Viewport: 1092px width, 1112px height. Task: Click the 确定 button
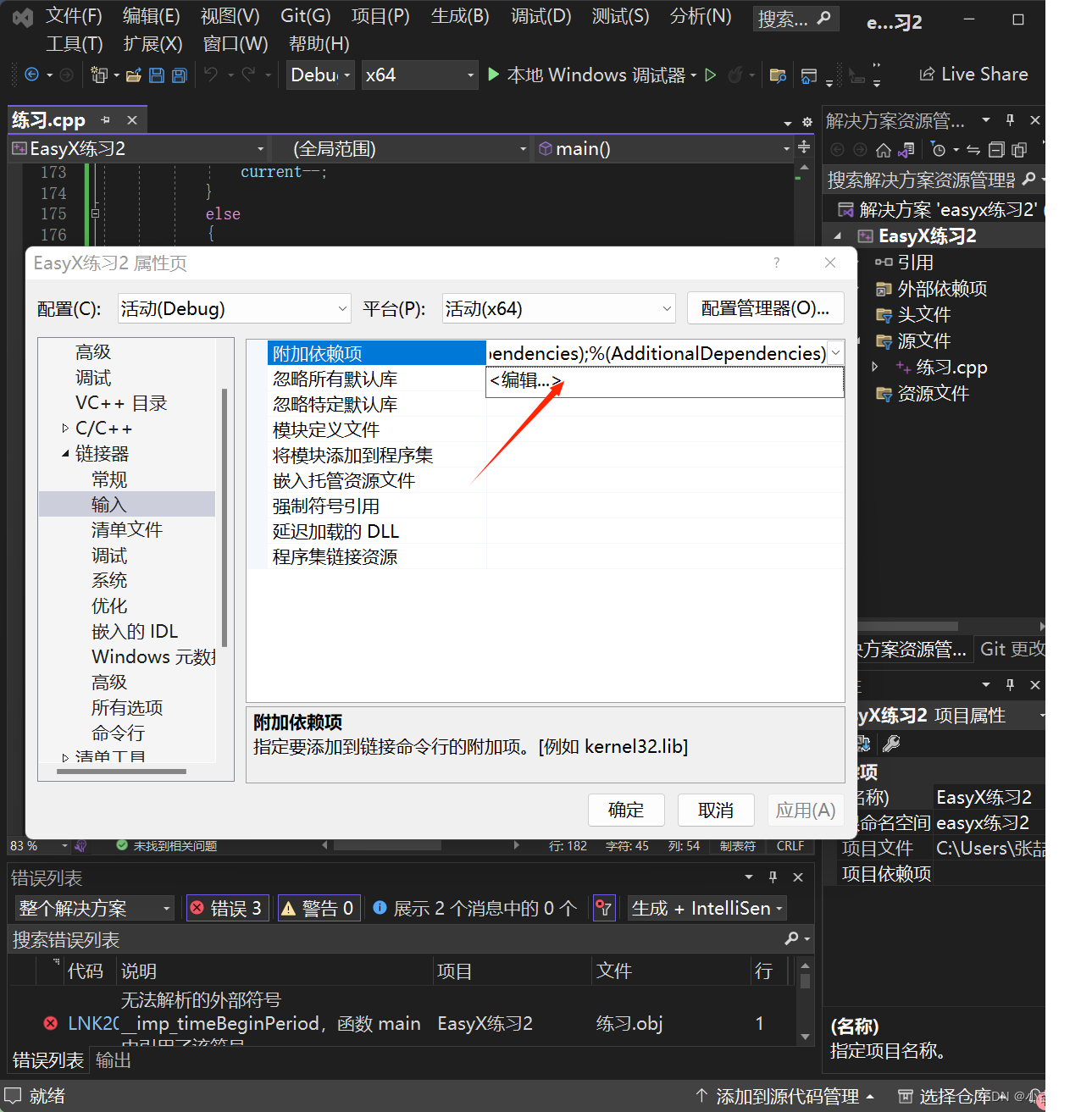[x=626, y=810]
